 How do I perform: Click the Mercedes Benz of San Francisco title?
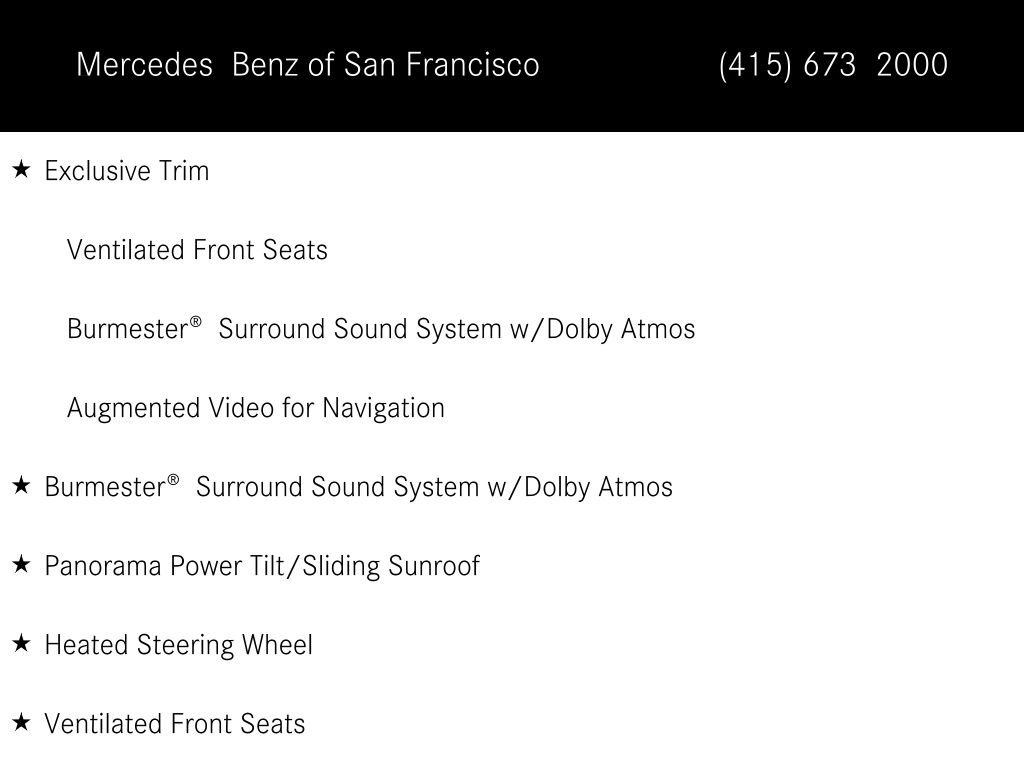tap(308, 65)
